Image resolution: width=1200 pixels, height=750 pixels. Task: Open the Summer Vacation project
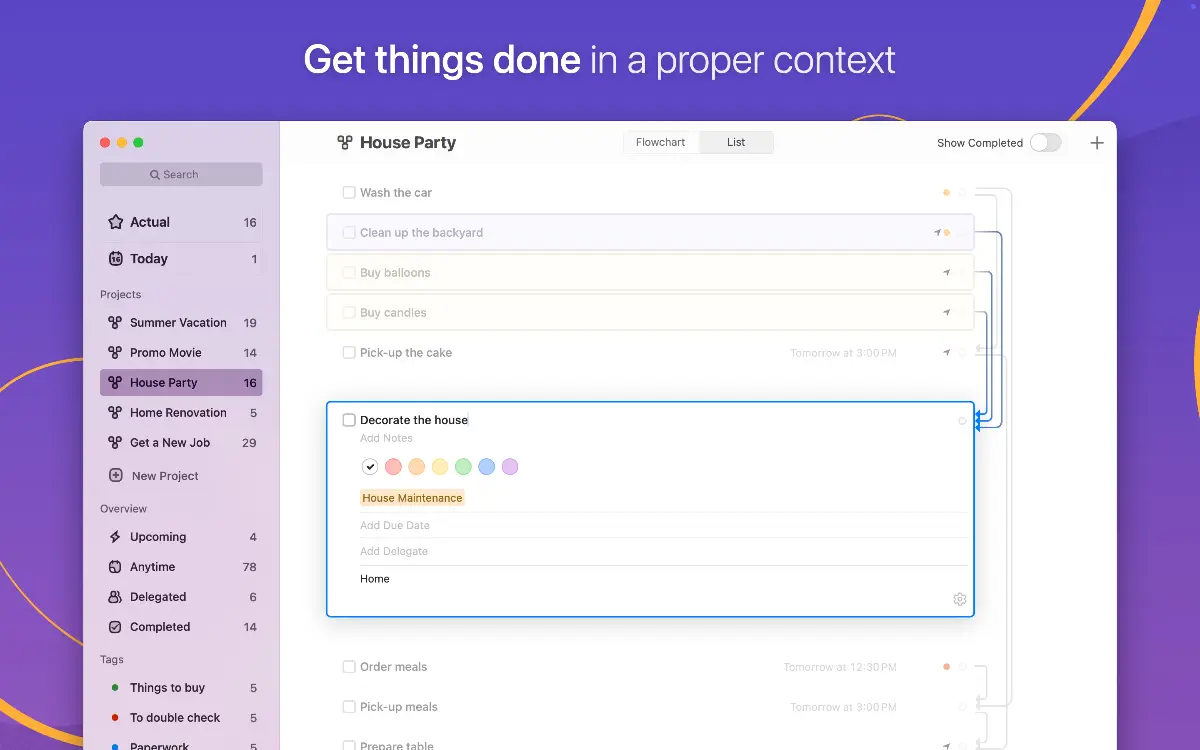point(178,323)
